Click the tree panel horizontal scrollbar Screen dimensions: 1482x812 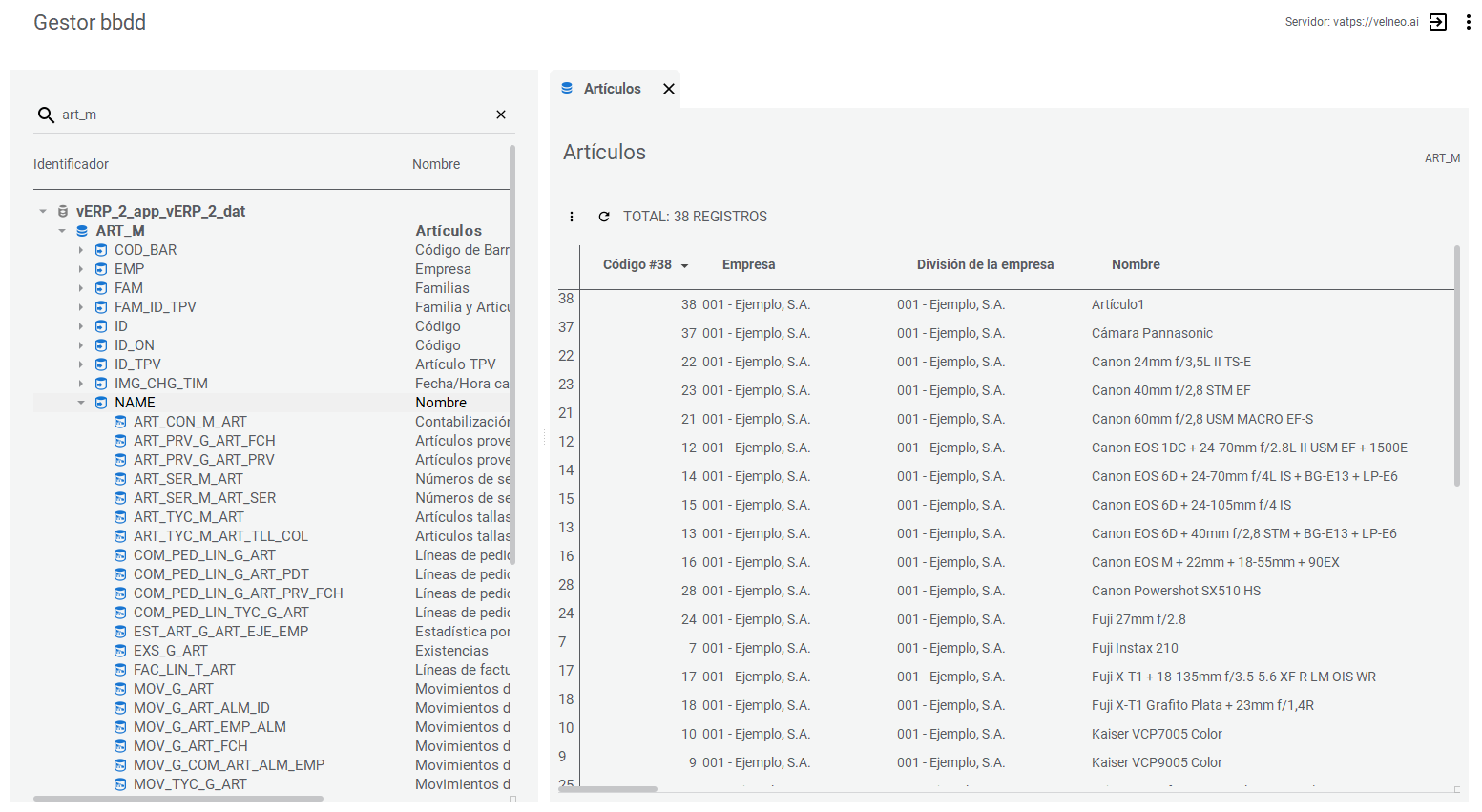(178, 799)
